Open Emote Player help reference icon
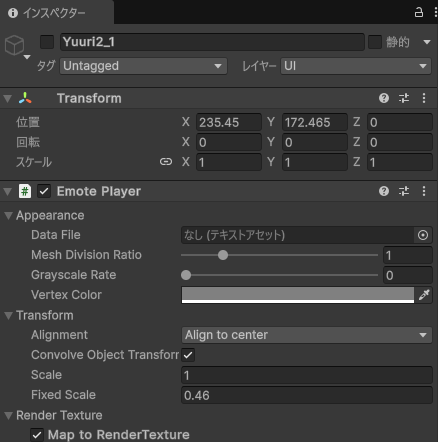438x442 pixels. click(x=384, y=191)
